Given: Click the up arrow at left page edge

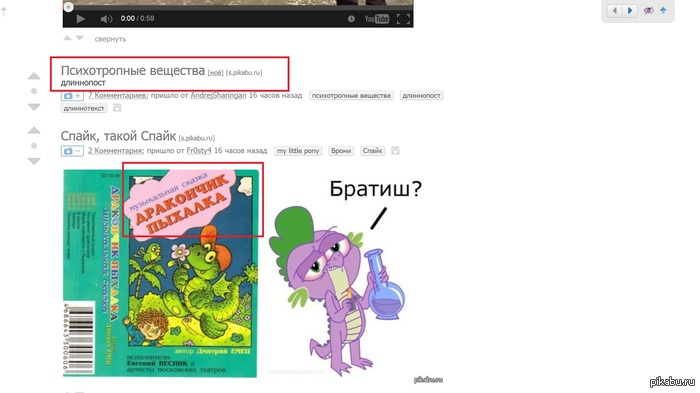Looking at the screenshot, I should (4, 11).
